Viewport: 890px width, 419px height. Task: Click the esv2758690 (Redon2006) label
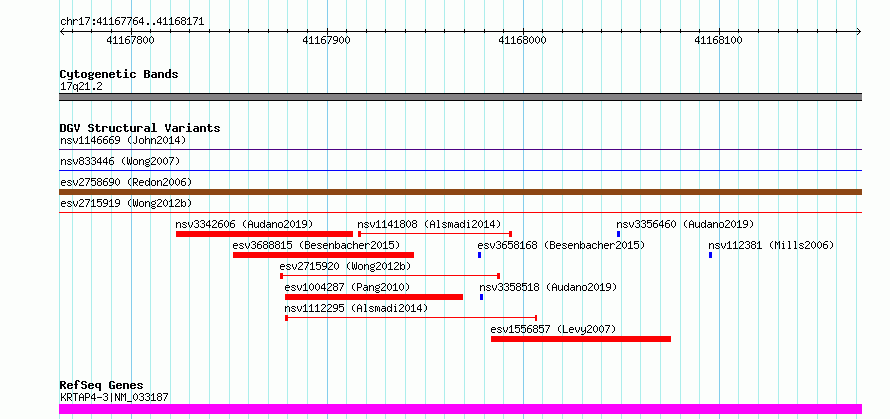[126, 182]
